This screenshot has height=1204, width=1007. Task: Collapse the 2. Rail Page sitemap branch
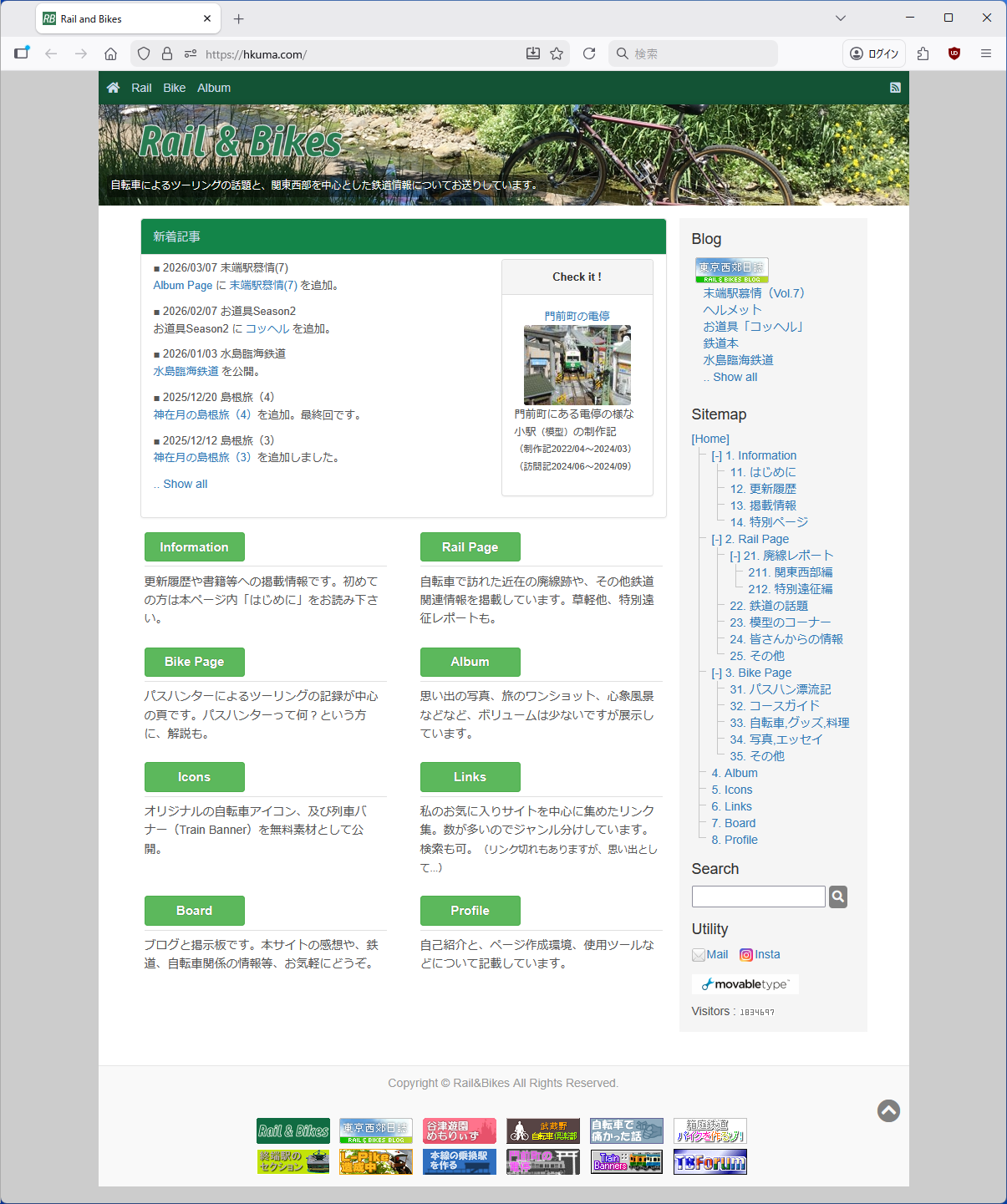(716, 540)
